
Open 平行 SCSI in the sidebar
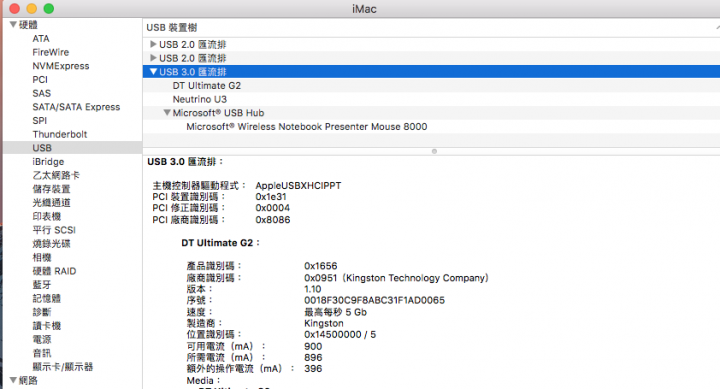click(54, 230)
